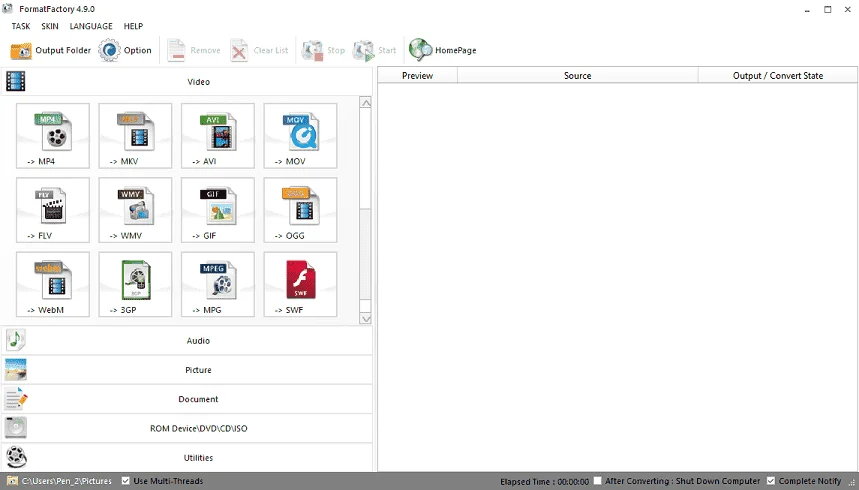Choose the MKV conversion format tile
This screenshot has height=490, width=859.
[x=135, y=135]
